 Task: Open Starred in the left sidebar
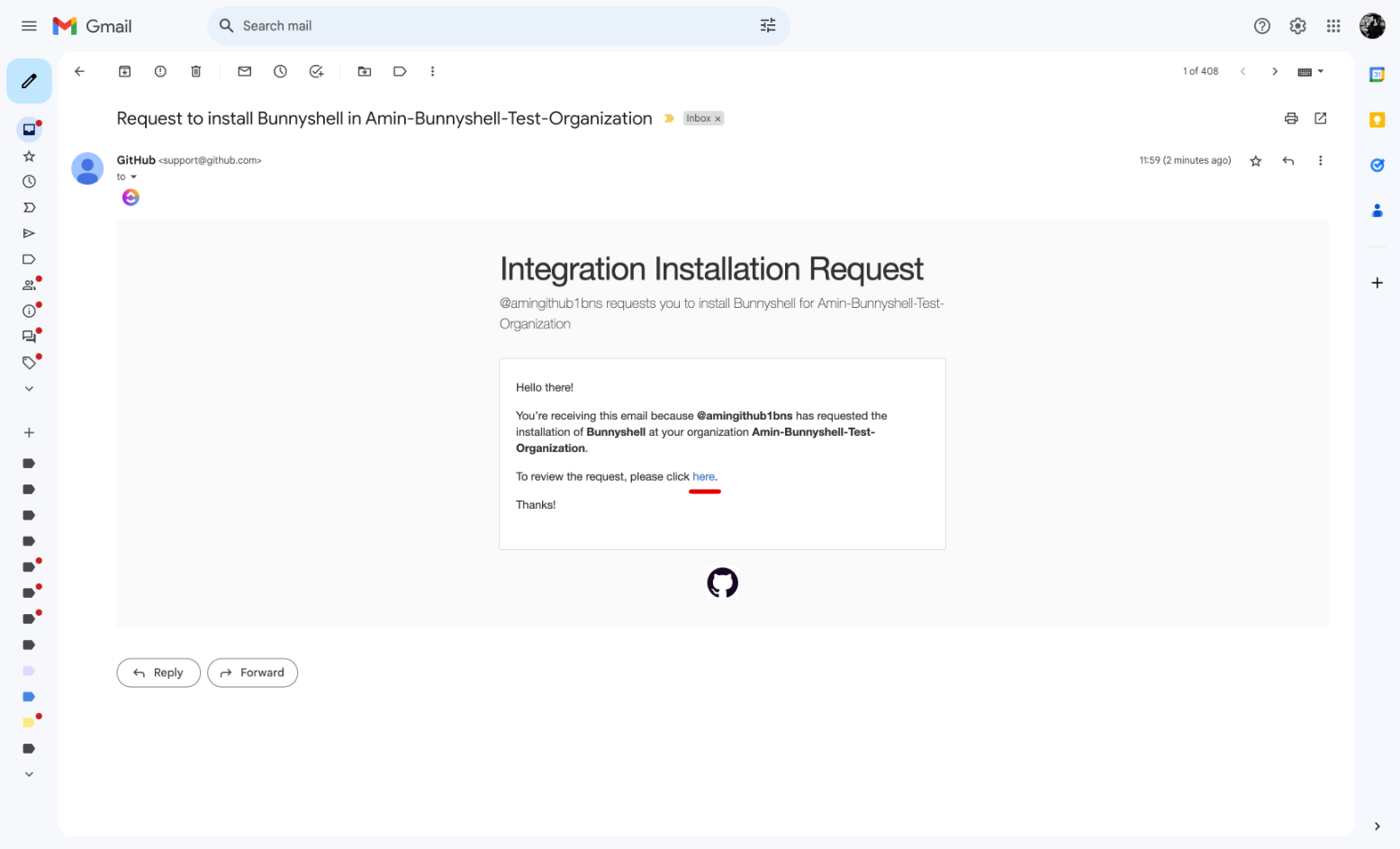click(29, 156)
